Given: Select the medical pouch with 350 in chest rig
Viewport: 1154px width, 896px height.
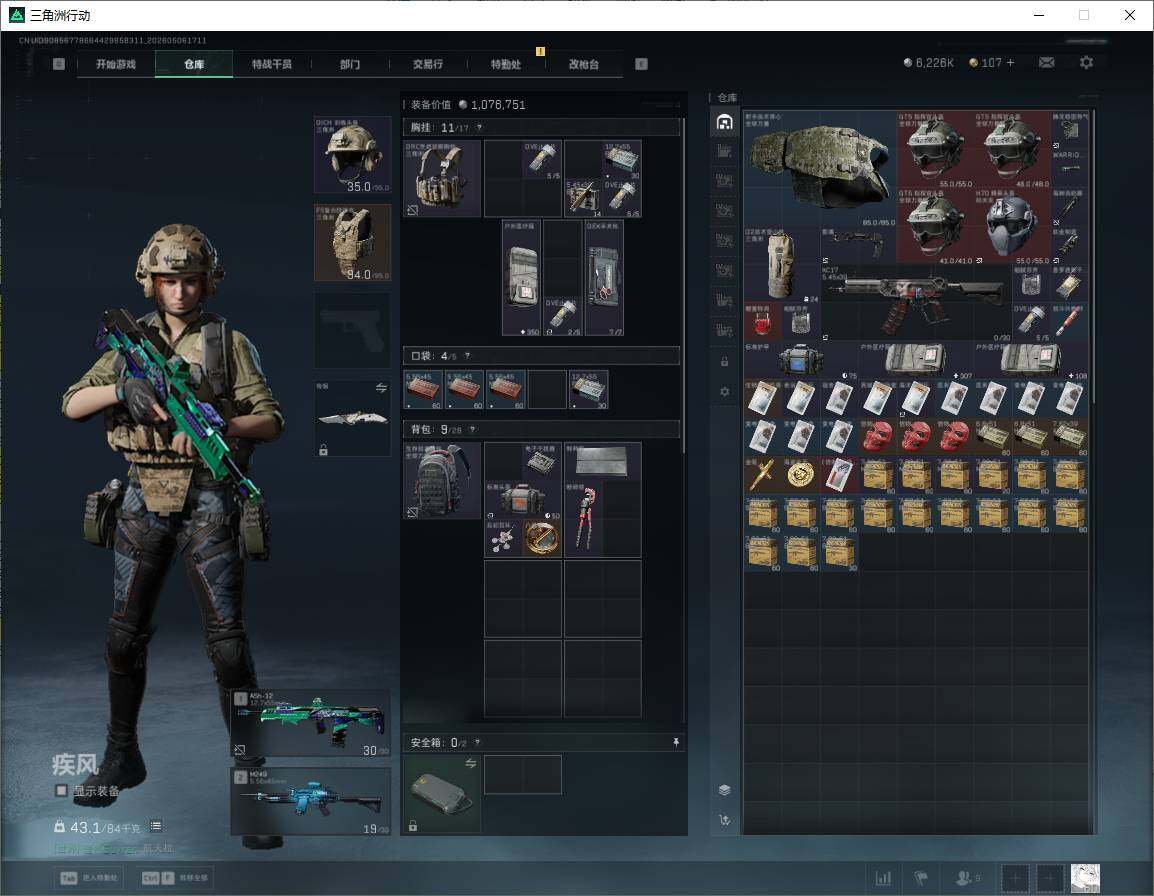Looking at the screenshot, I should pos(521,278).
